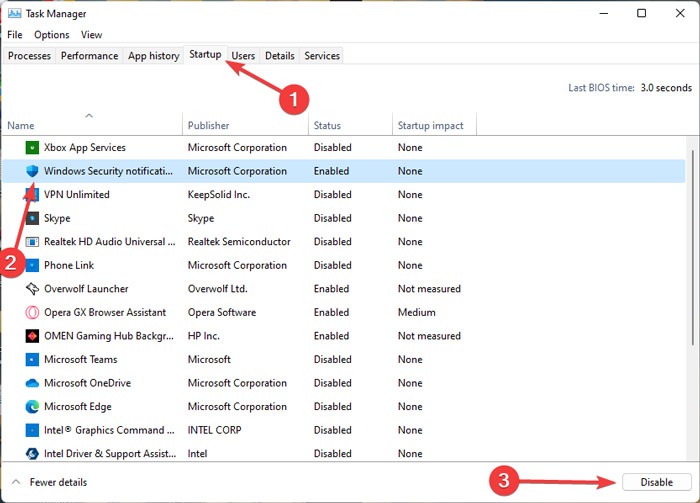Sort by the Publisher column header
Viewport: 700px width, 503px height.
point(245,124)
